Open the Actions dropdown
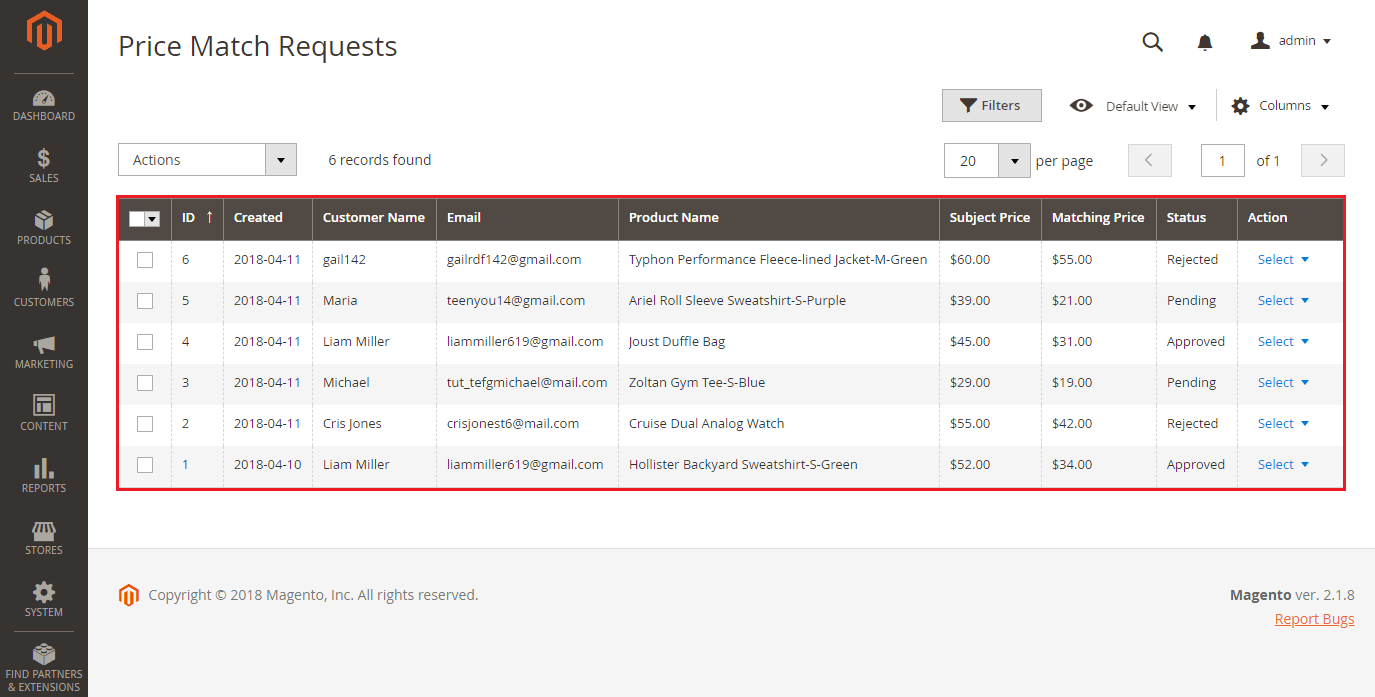Screen dimensions: 1375x697 click(206, 159)
